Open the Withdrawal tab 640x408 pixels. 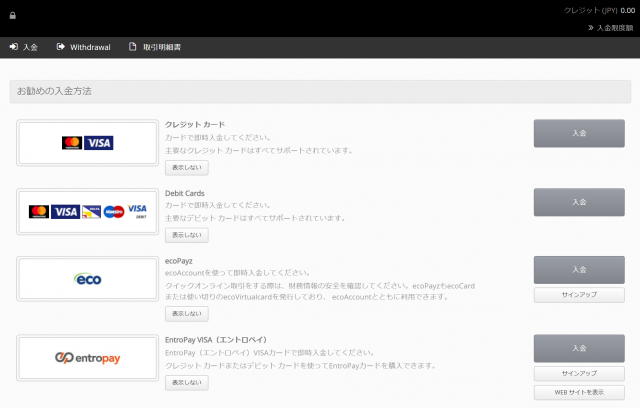[x=83, y=47]
